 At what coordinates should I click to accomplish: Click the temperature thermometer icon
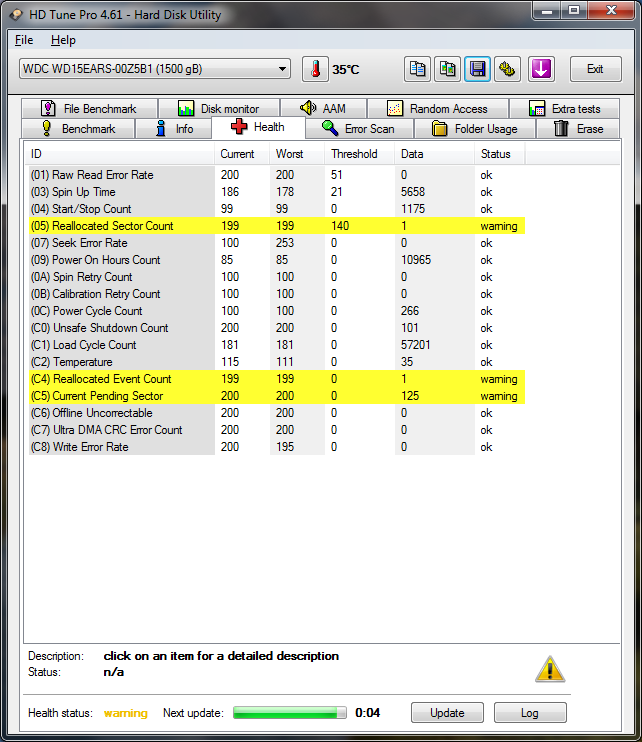(316, 69)
